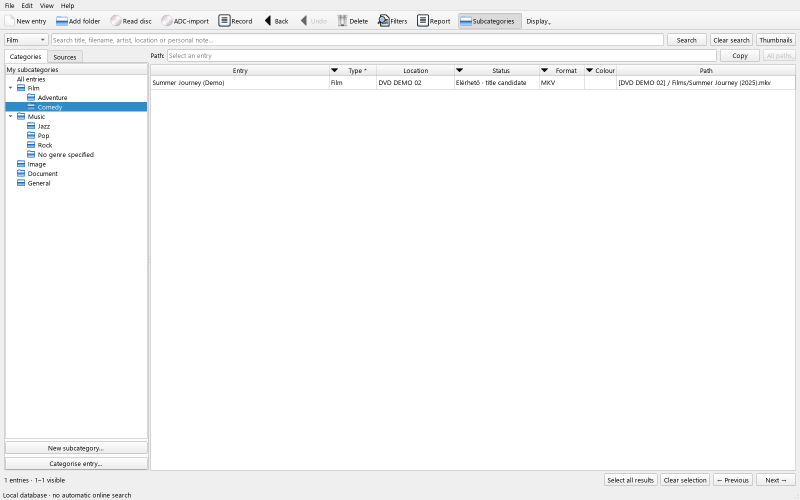Open the Display menu in the toolbar

tap(539, 21)
